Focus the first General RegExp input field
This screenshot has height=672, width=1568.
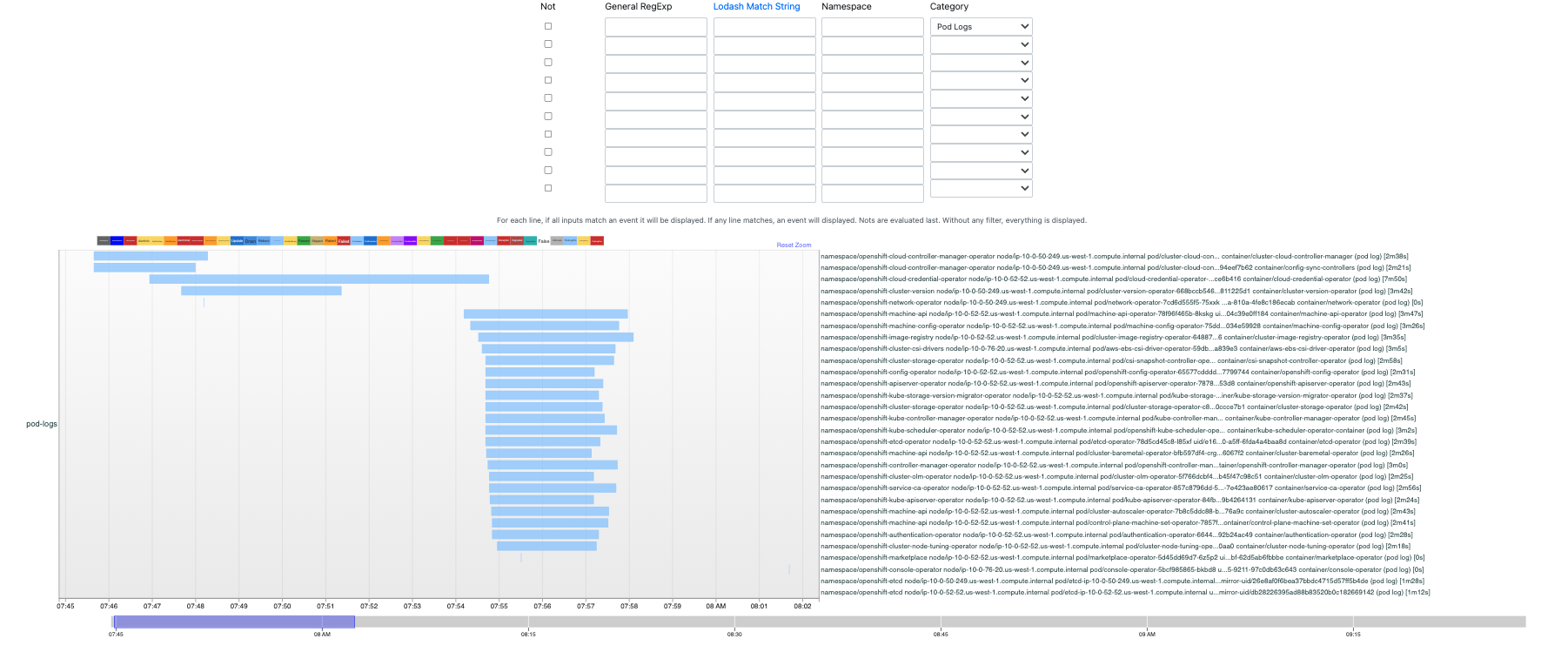pos(656,27)
